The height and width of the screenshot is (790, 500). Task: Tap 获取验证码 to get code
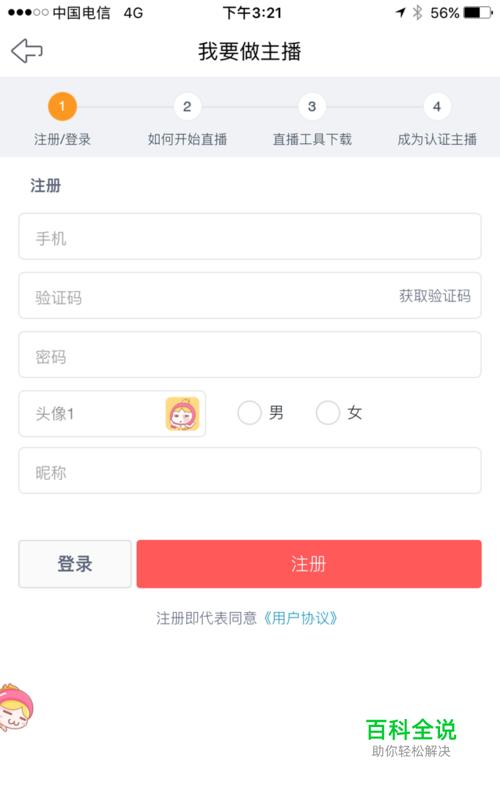pos(435,296)
